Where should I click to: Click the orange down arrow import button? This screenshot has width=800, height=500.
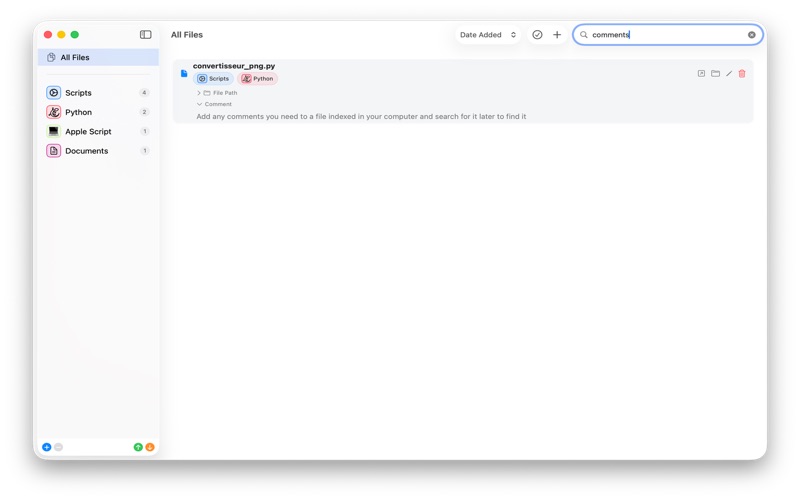(x=150, y=447)
